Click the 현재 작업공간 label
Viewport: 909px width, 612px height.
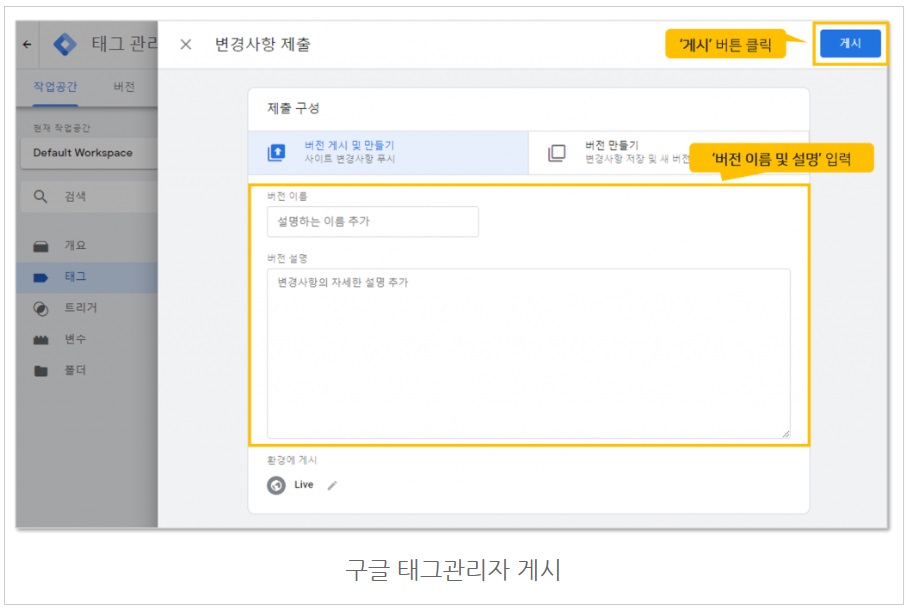61,128
